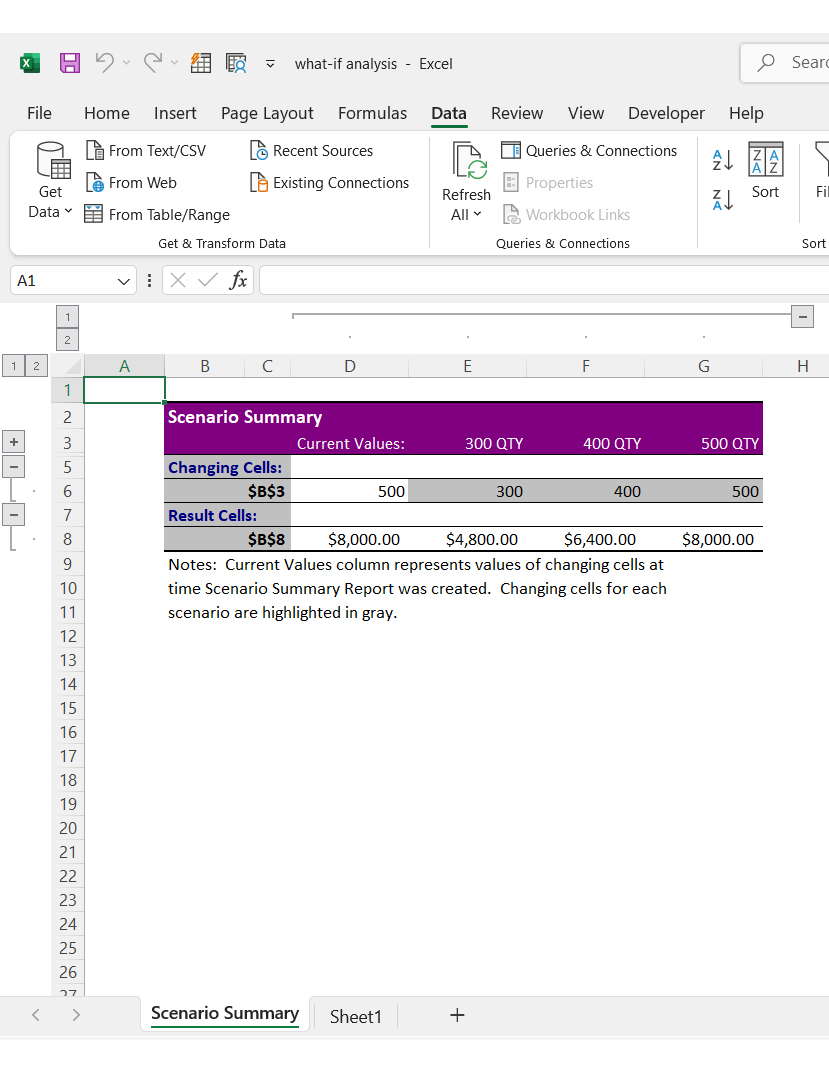Open the Get Data dropdown
This screenshot has height=1073, width=829.
point(51,181)
